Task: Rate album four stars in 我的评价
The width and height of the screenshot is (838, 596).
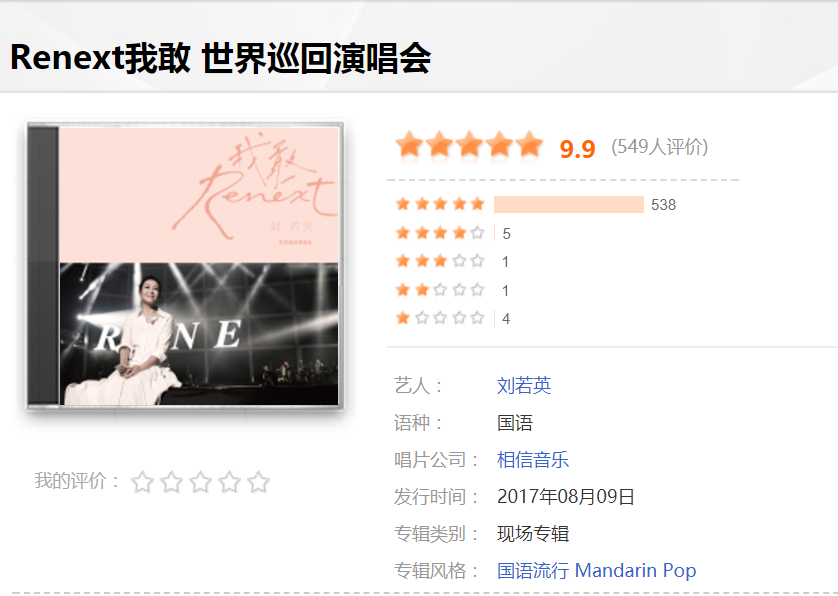Action: 229,482
